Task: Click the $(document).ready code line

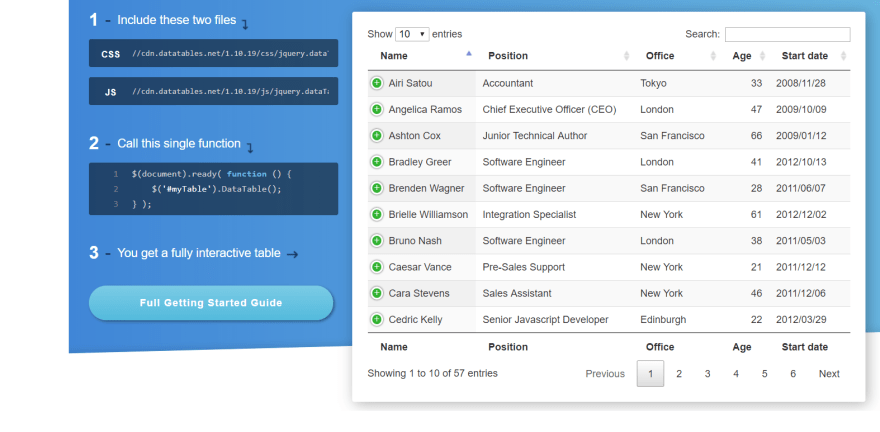Action: [x=212, y=174]
